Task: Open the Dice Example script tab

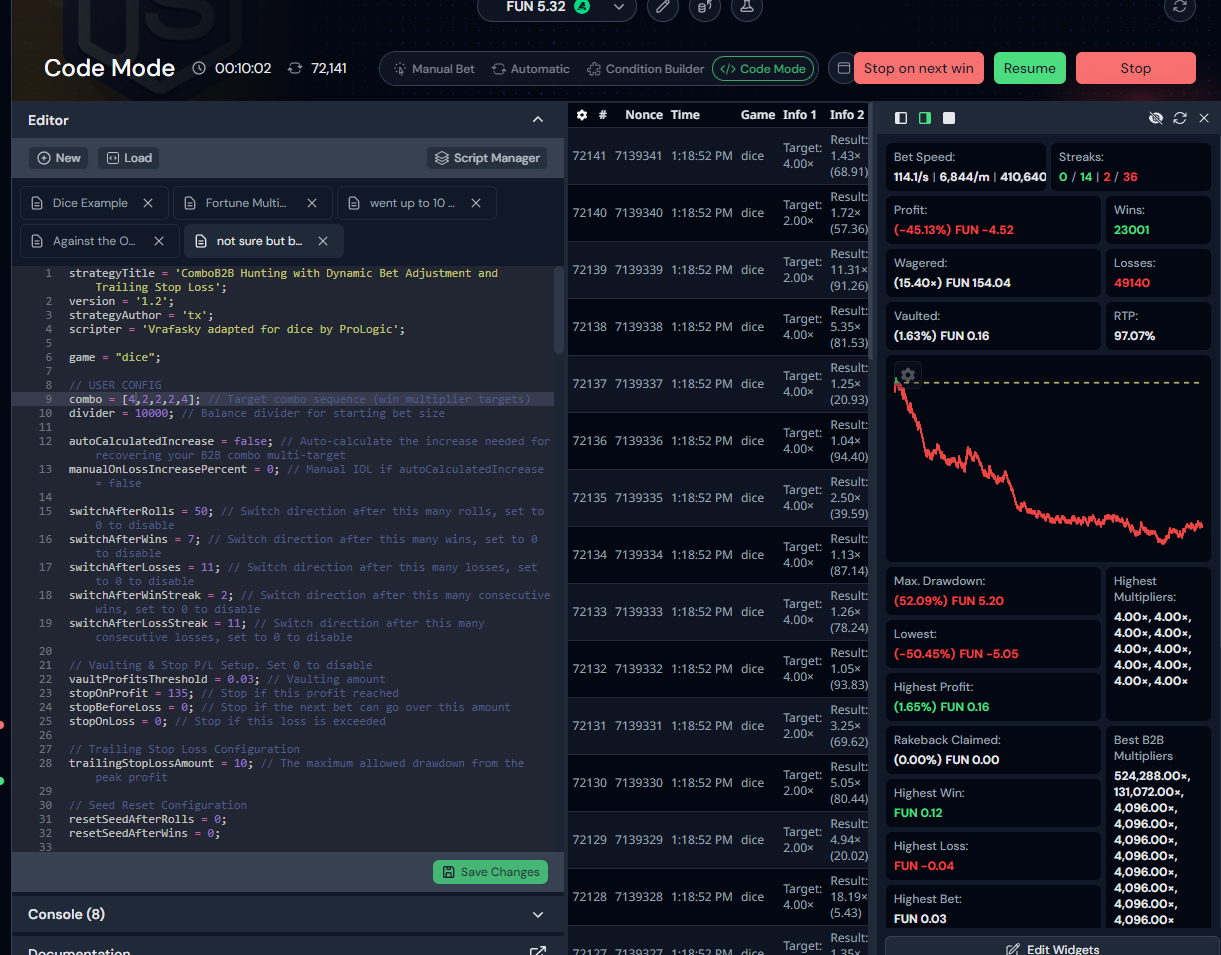Action: click(x=90, y=203)
